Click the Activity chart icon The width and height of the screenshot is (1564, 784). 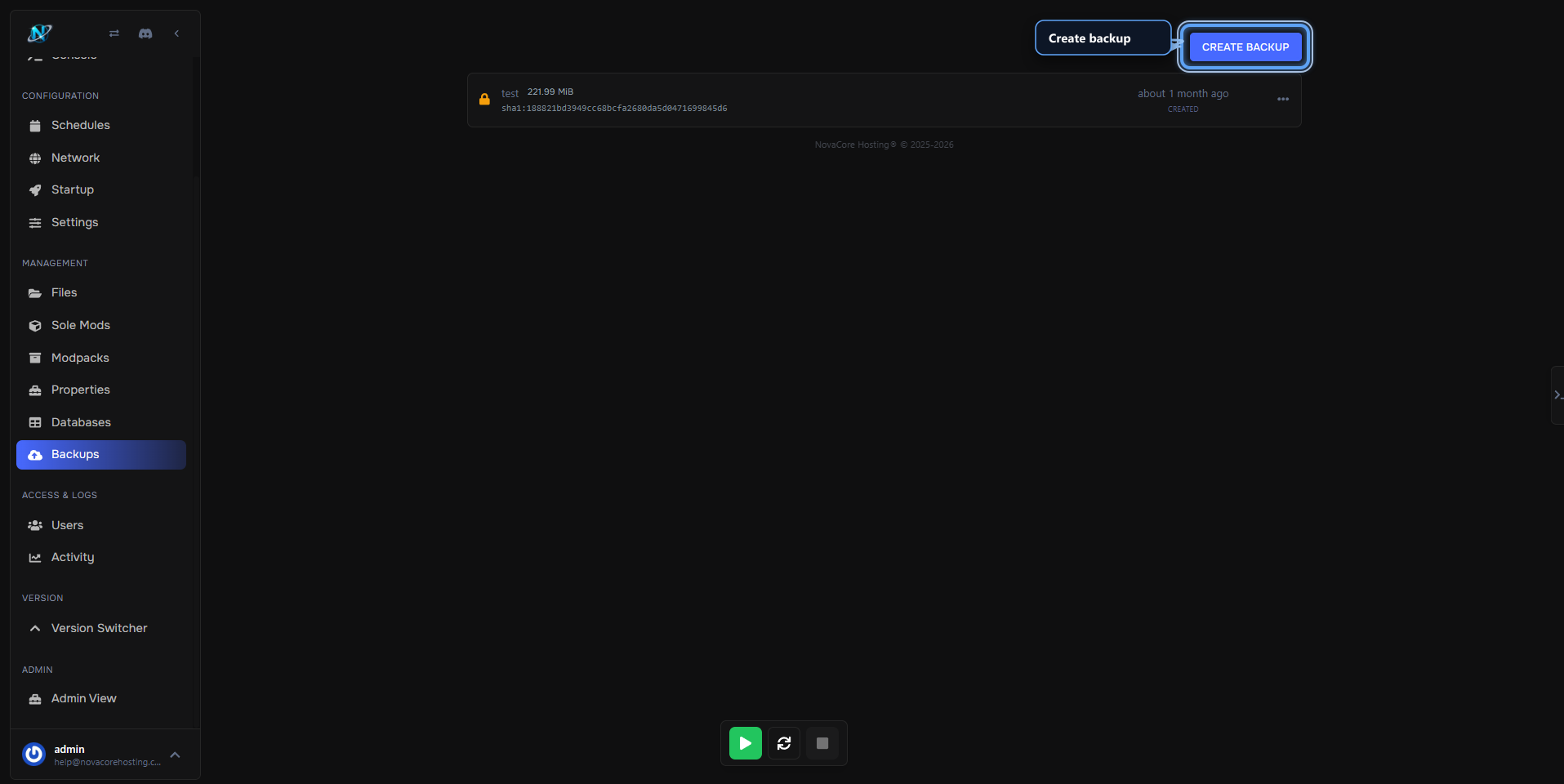click(35, 558)
